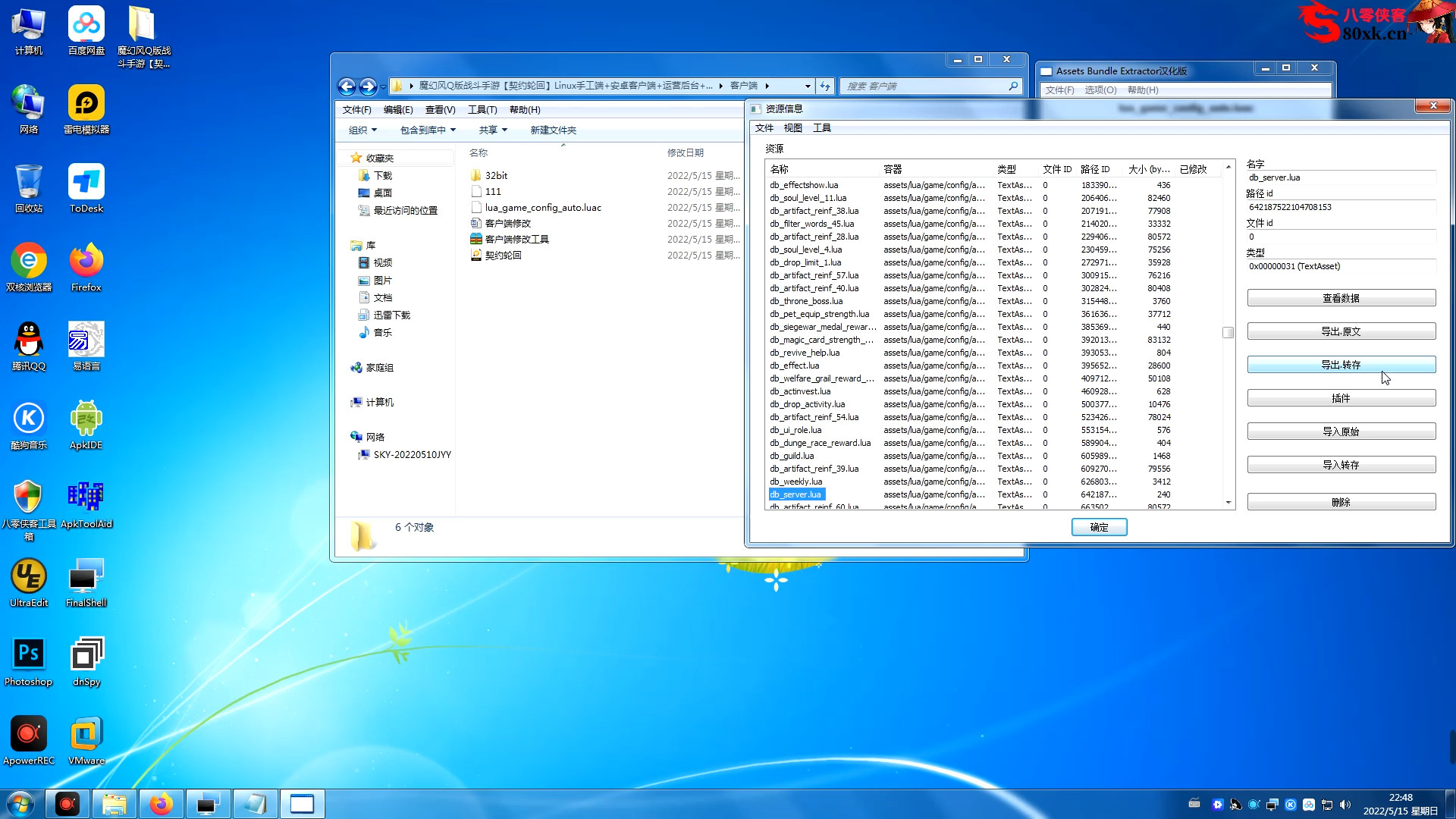
Task: Open the ToDesk desktop icon
Action: [86, 190]
